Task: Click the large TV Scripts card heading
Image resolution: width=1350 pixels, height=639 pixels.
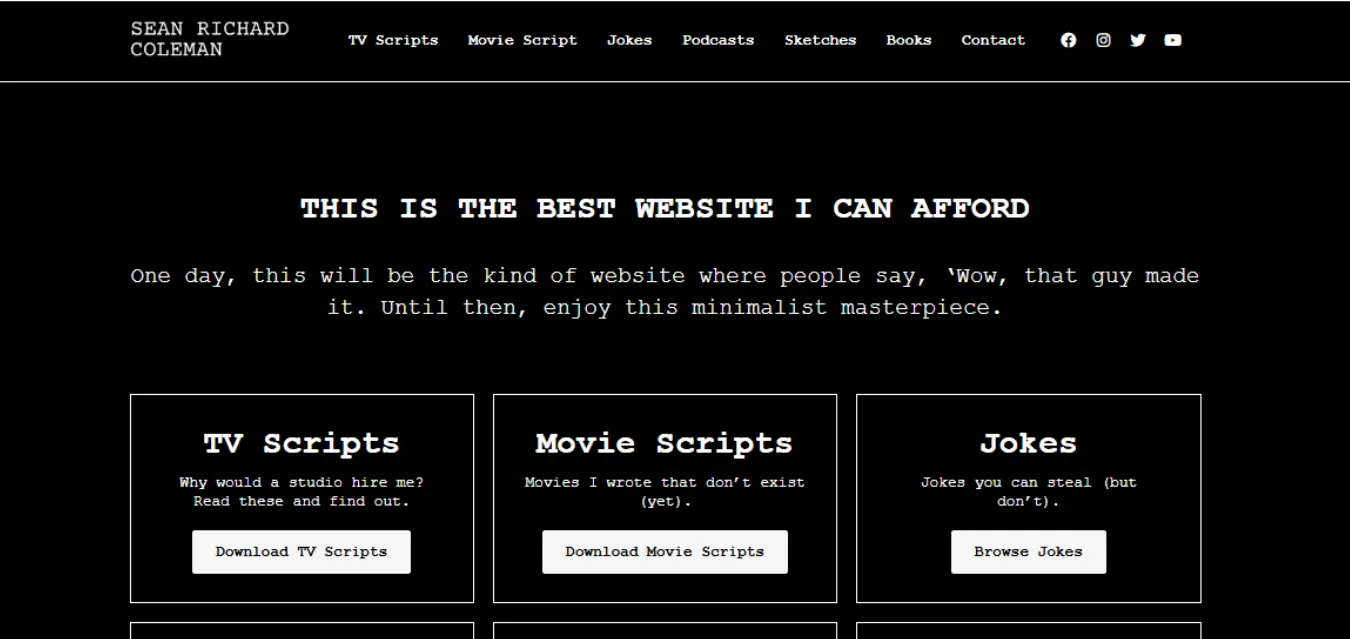Action: pos(301,443)
